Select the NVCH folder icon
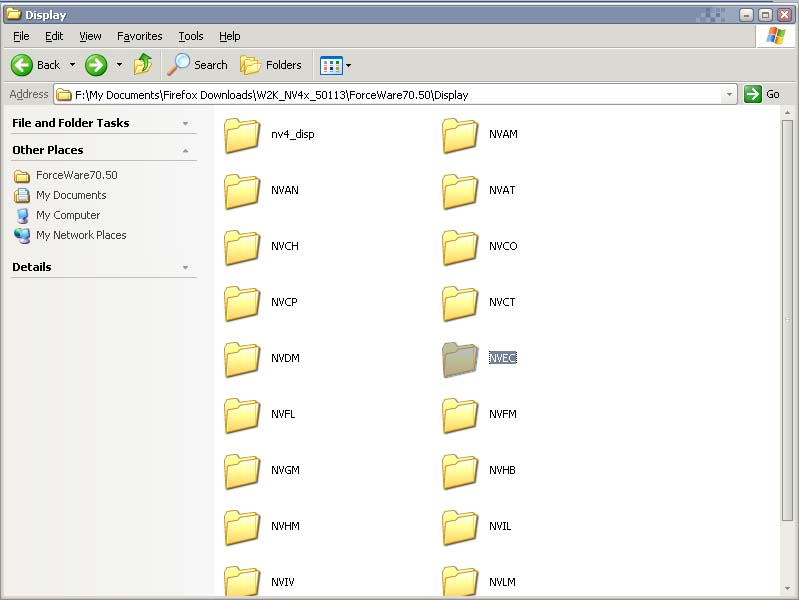The image size is (799, 600). [242, 247]
